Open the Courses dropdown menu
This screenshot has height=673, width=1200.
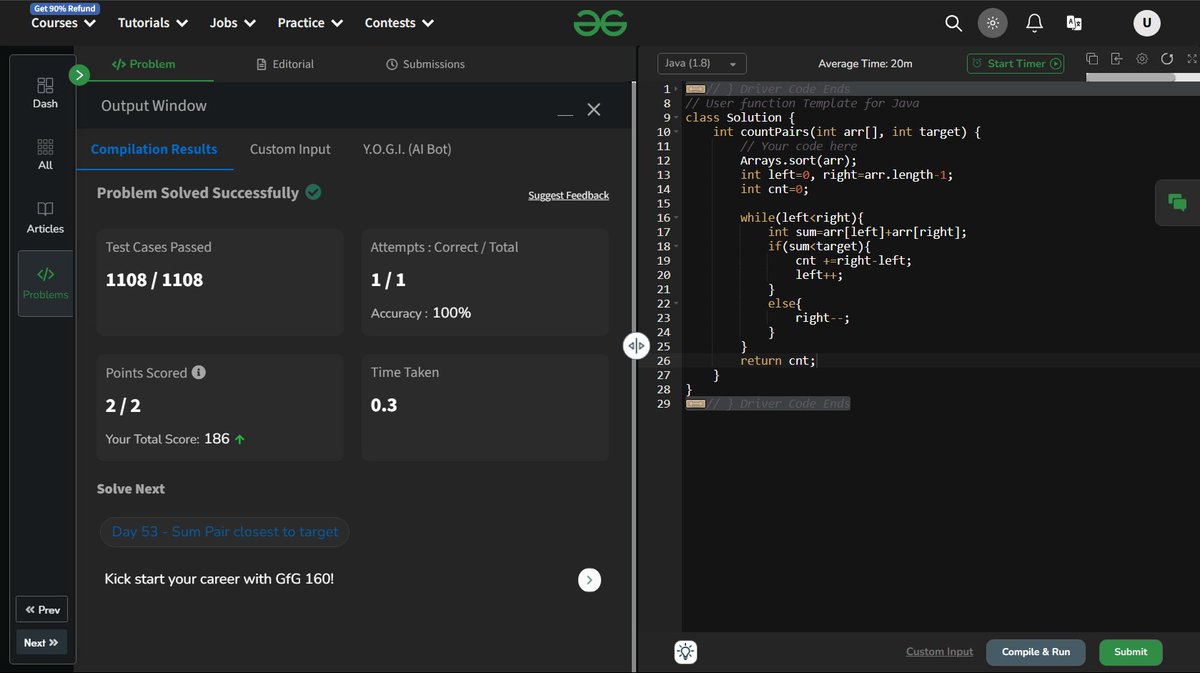[x=64, y=23]
